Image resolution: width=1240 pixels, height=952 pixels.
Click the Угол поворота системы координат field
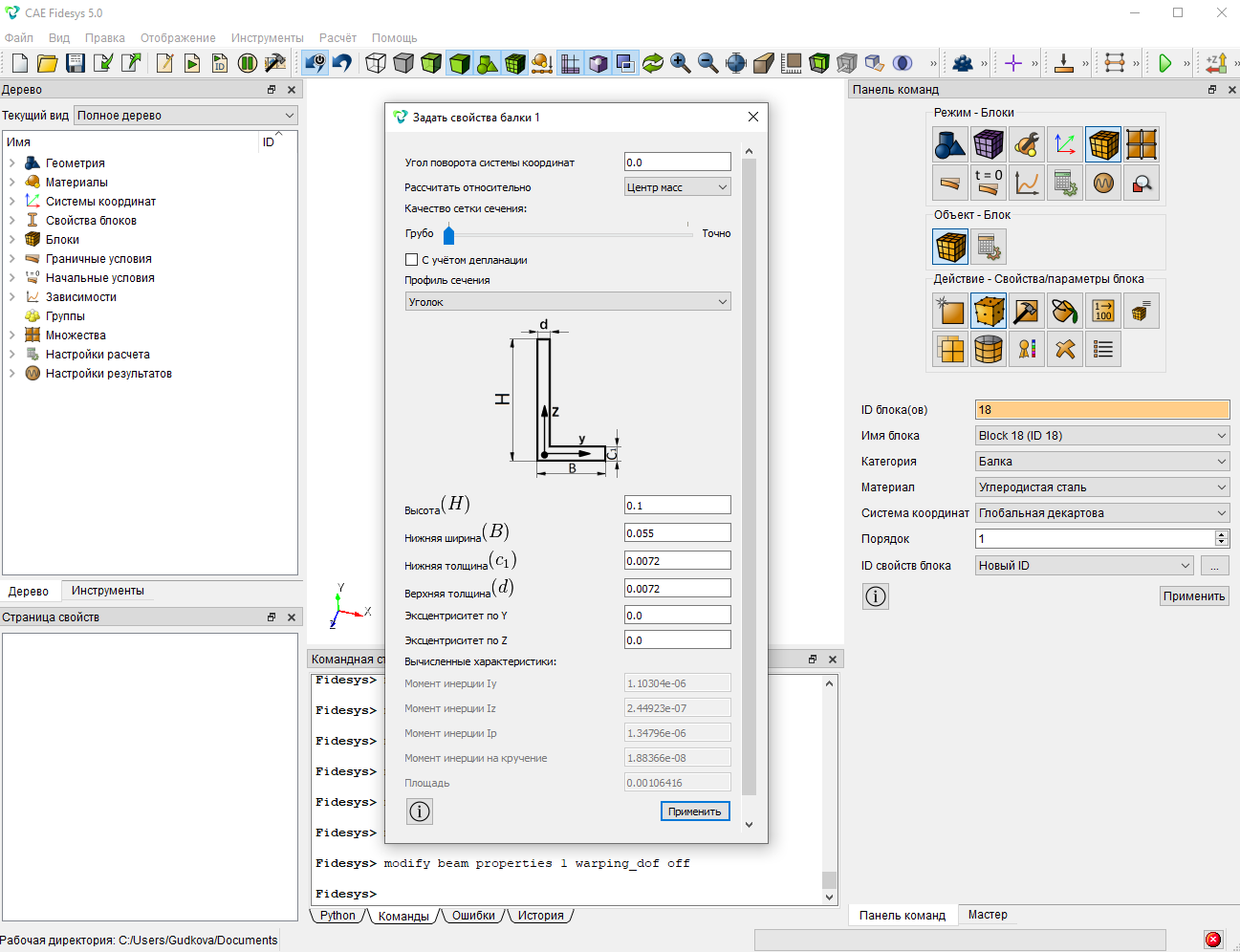click(x=678, y=162)
